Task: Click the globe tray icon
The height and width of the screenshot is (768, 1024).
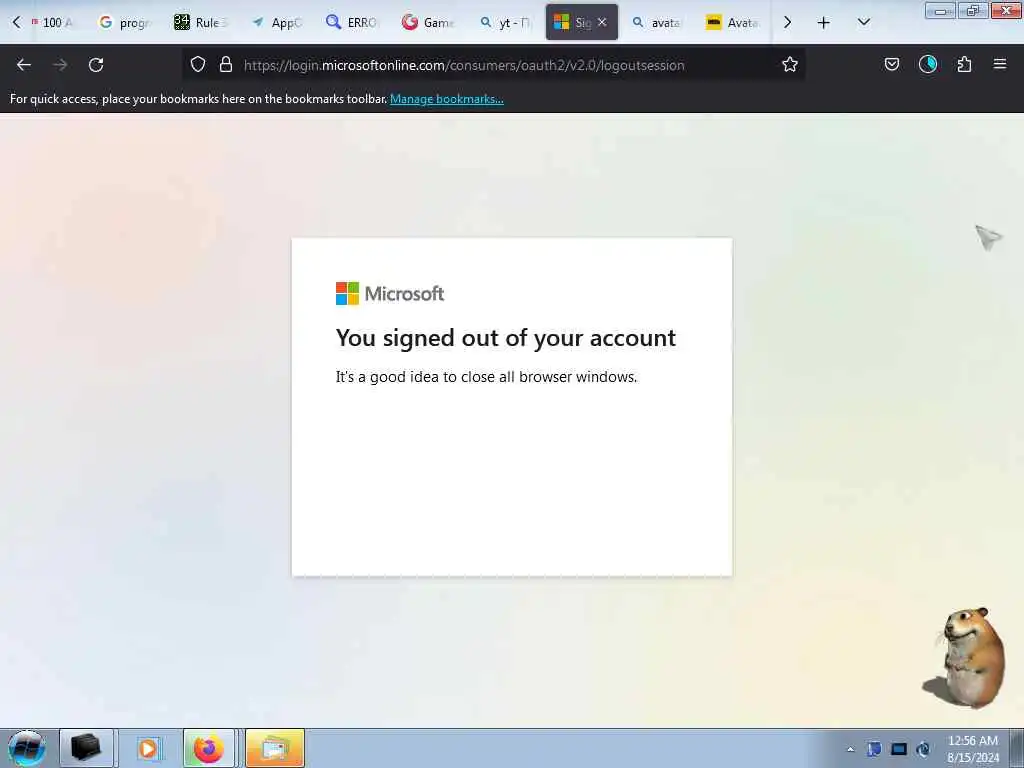Action: [923, 749]
